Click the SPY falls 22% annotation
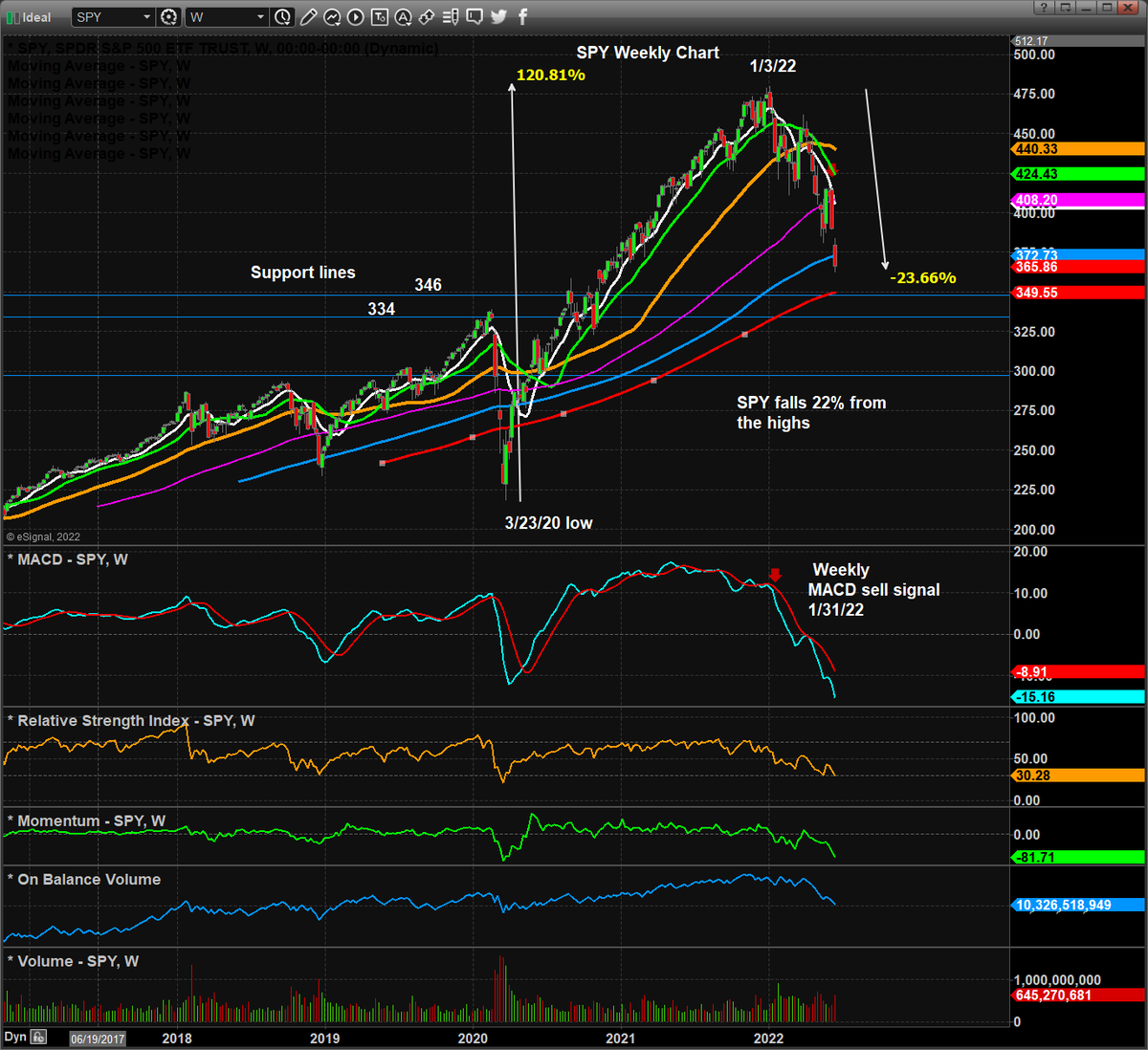The height and width of the screenshot is (1050, 1148). coord(811,412)
